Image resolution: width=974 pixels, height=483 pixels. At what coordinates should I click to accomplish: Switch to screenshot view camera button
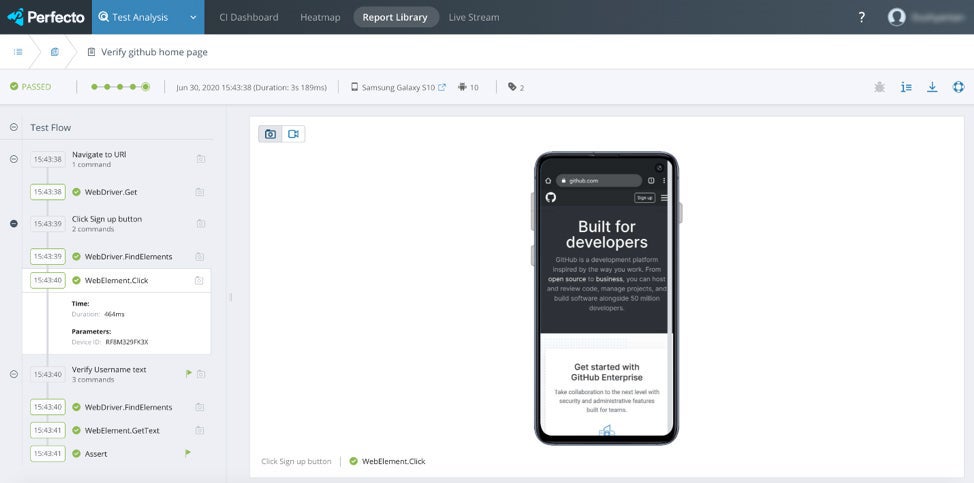[270, 134]
